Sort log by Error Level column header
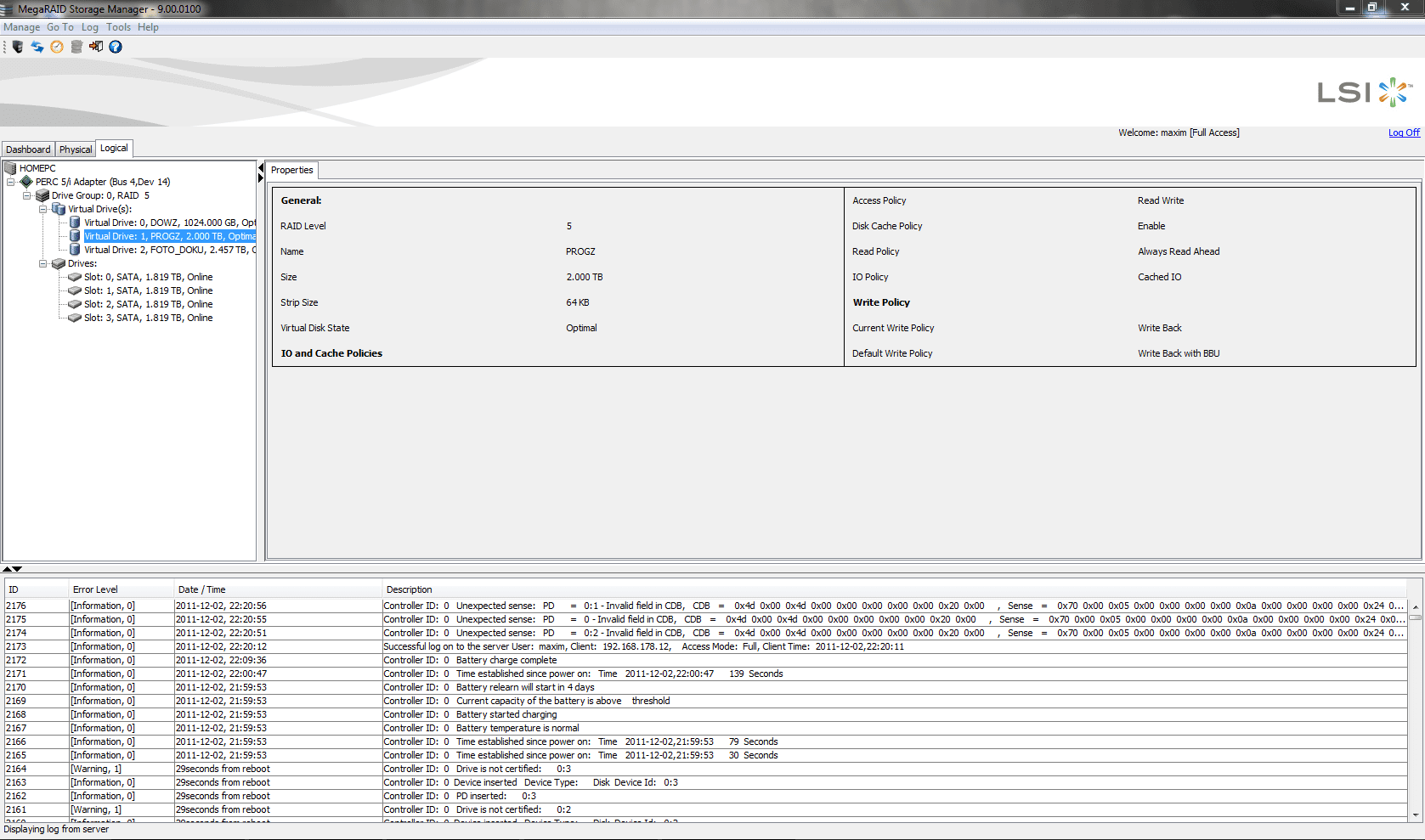The width and height of the screenshot is (1425, 840). coord(122,589)
